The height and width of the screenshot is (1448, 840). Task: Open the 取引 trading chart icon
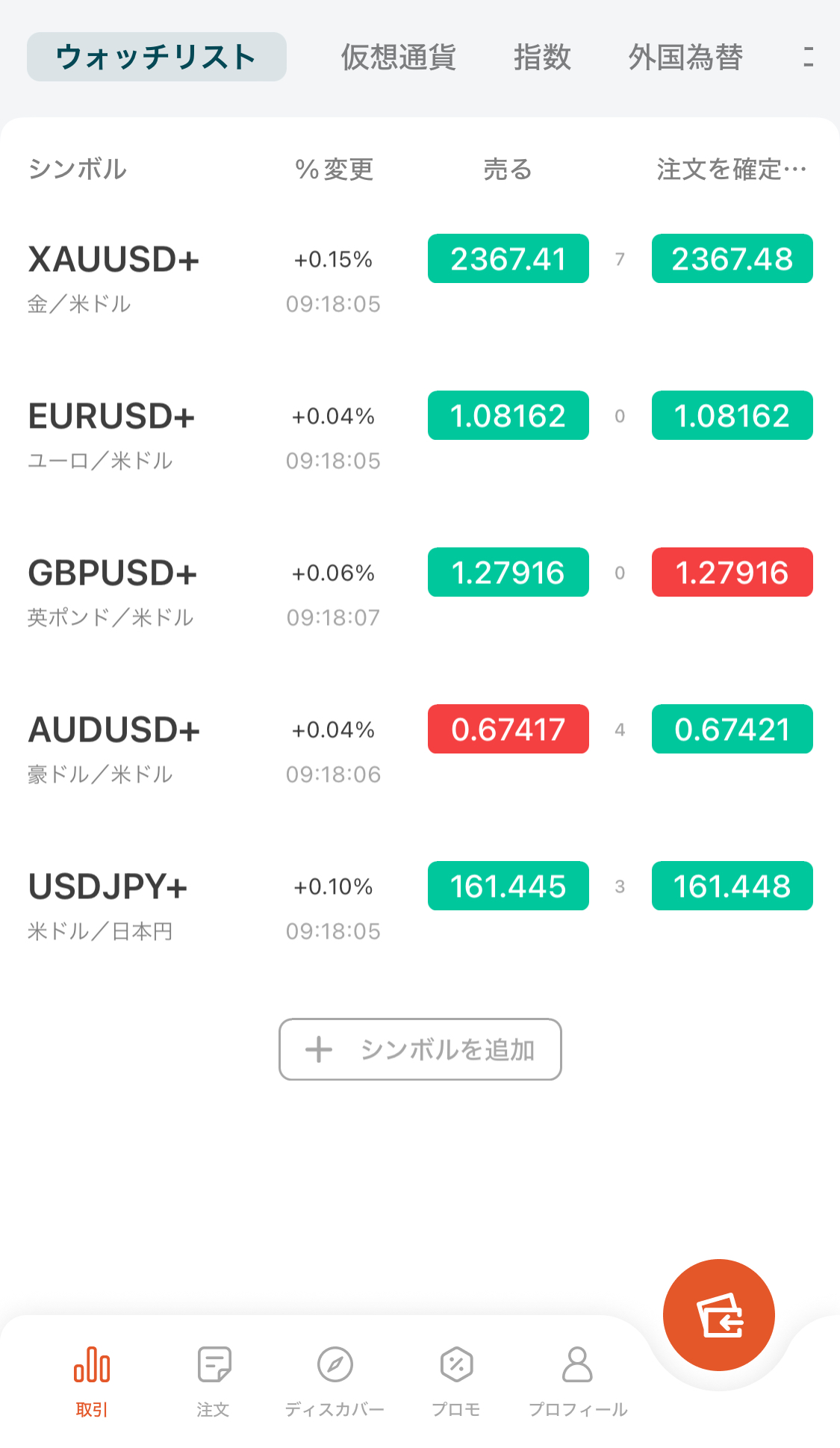coord(92,1364)
